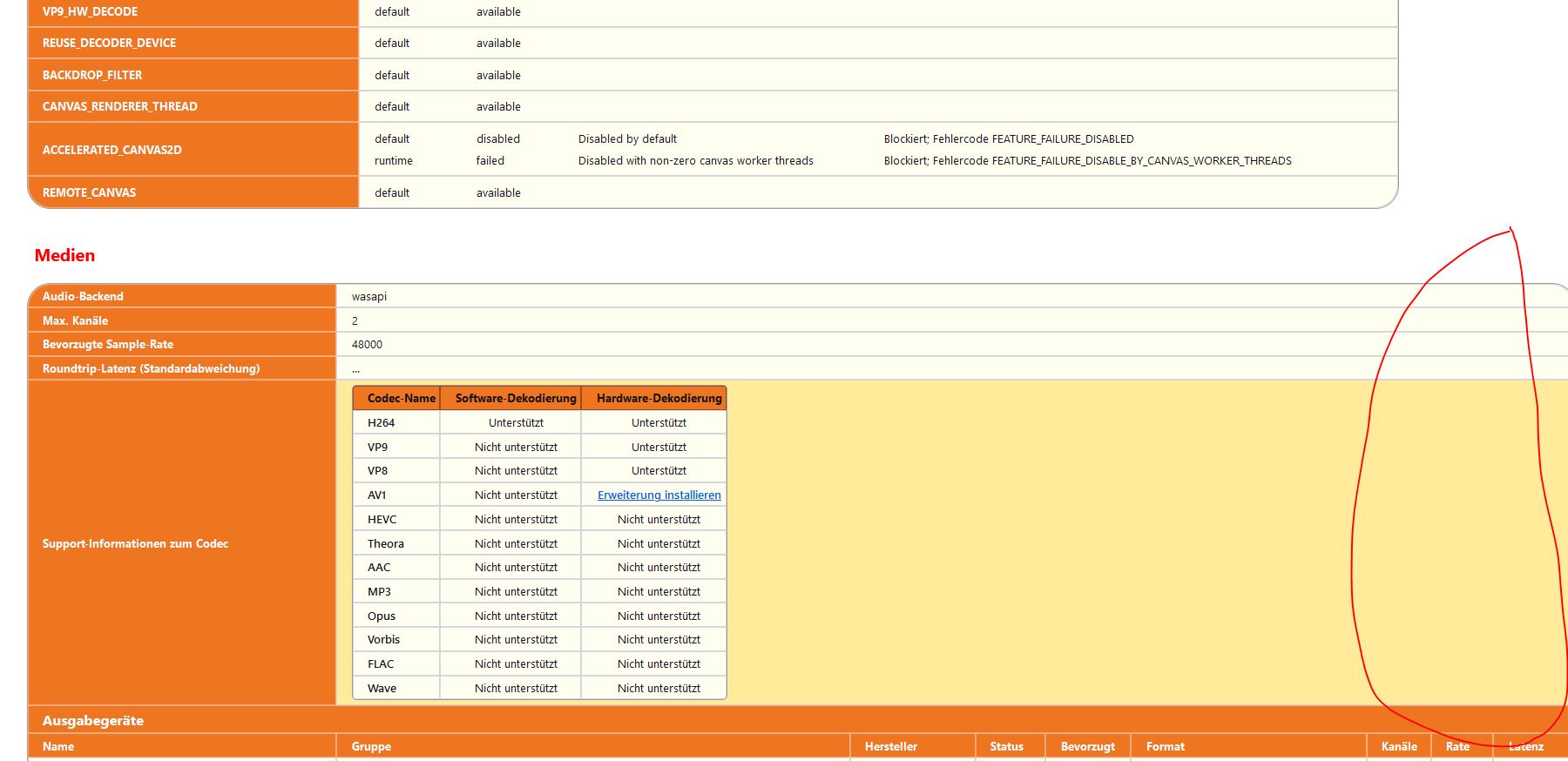Click the 'Codec-Name' column header

click(401, 399)
